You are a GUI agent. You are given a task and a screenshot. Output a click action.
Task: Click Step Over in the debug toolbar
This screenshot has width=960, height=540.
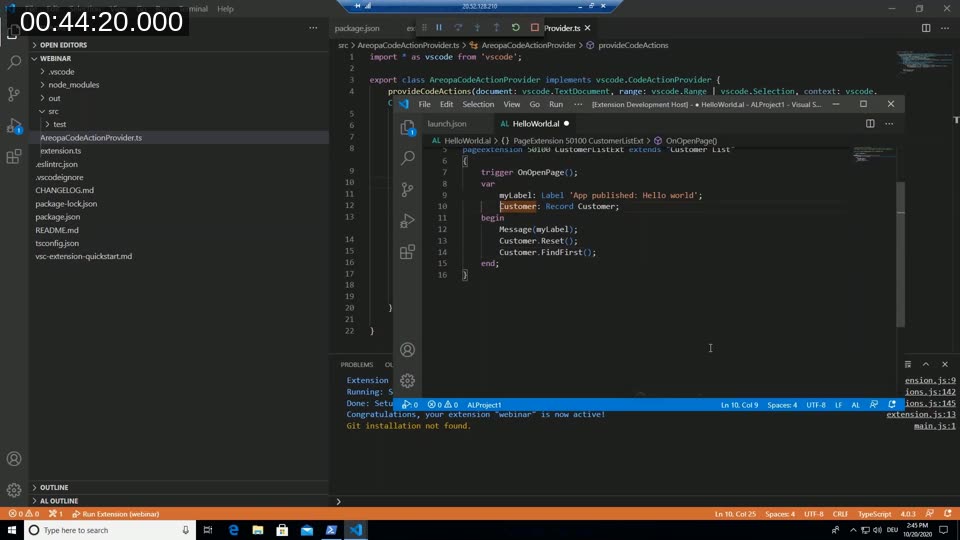pos(458,28)
